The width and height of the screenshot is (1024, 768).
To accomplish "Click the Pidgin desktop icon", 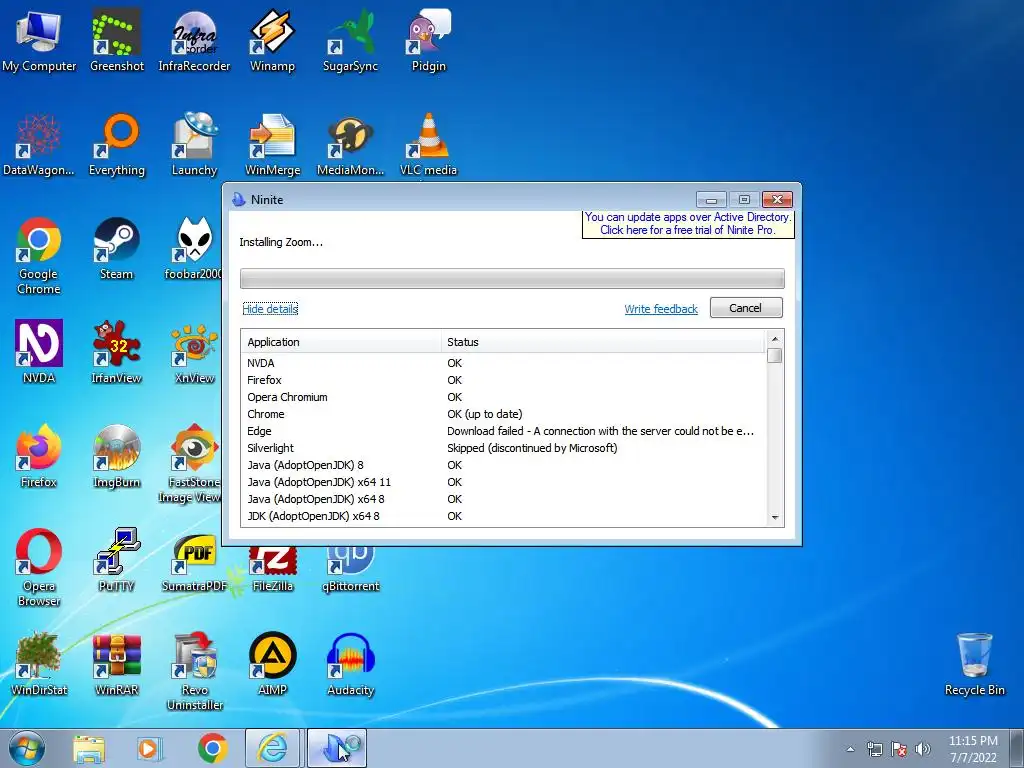I will 428,40.
